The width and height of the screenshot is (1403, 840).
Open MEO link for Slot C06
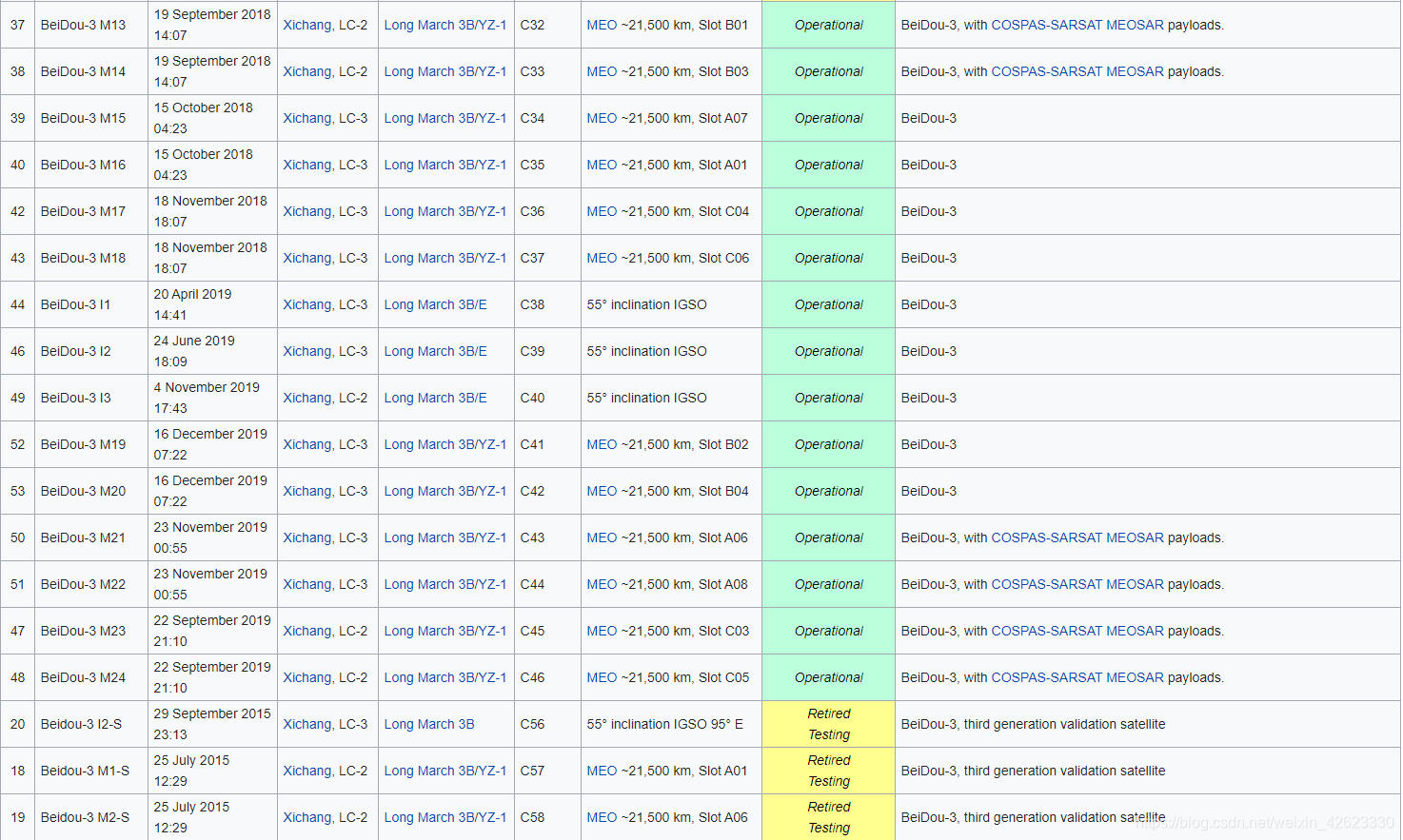coord(602,258)
